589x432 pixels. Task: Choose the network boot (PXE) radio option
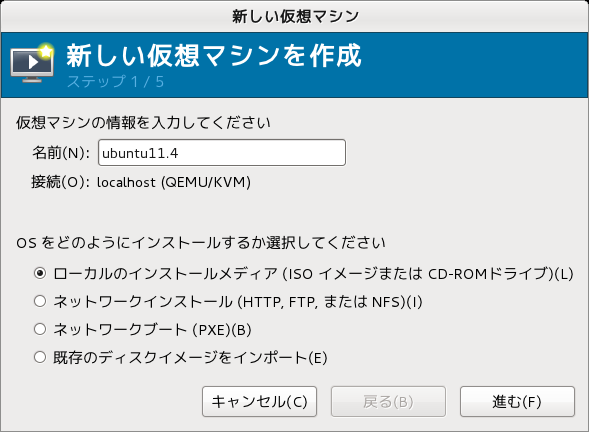(x=40, y=329)
